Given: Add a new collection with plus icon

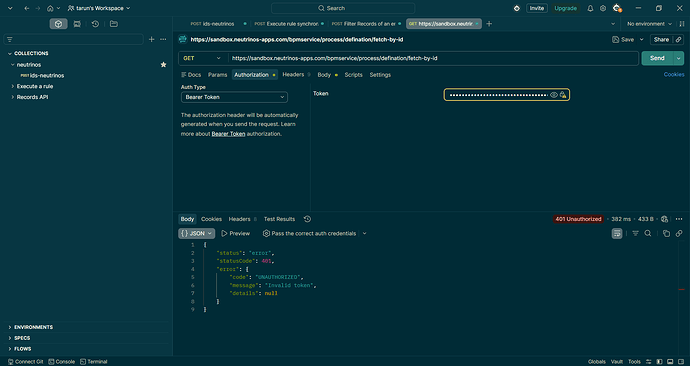Looking at the screenshot, I should click(x=151, y=40).
